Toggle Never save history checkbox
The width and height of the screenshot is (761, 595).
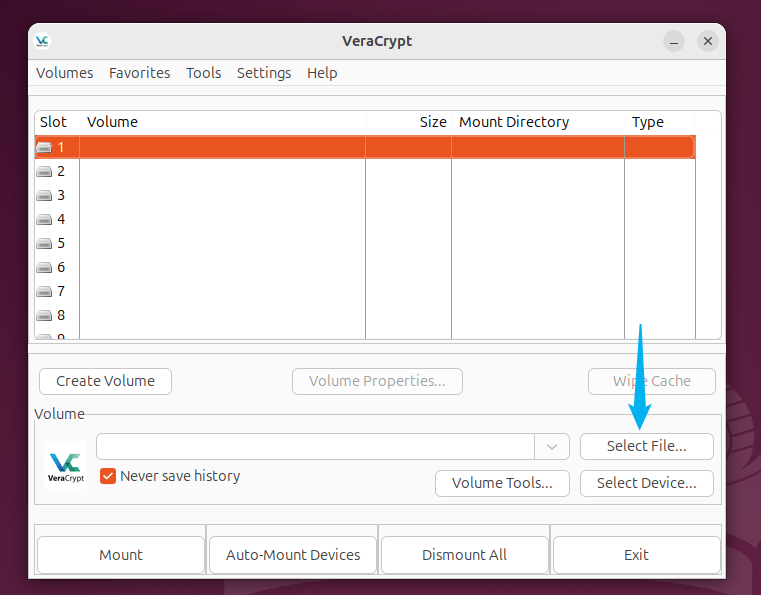point(108,476)
